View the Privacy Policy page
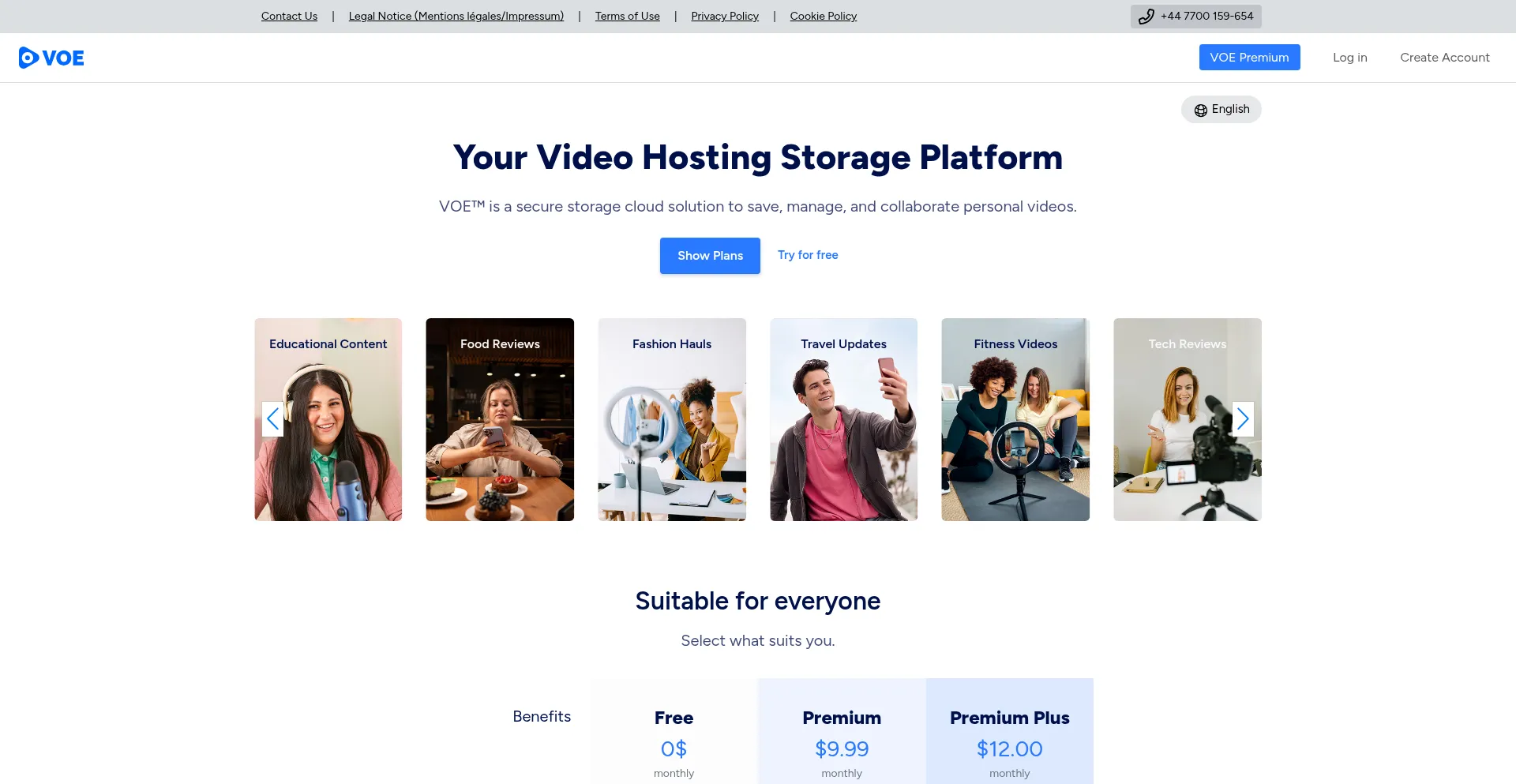Viewport: 1516px width, 784px height. click(x=724, y=17)
